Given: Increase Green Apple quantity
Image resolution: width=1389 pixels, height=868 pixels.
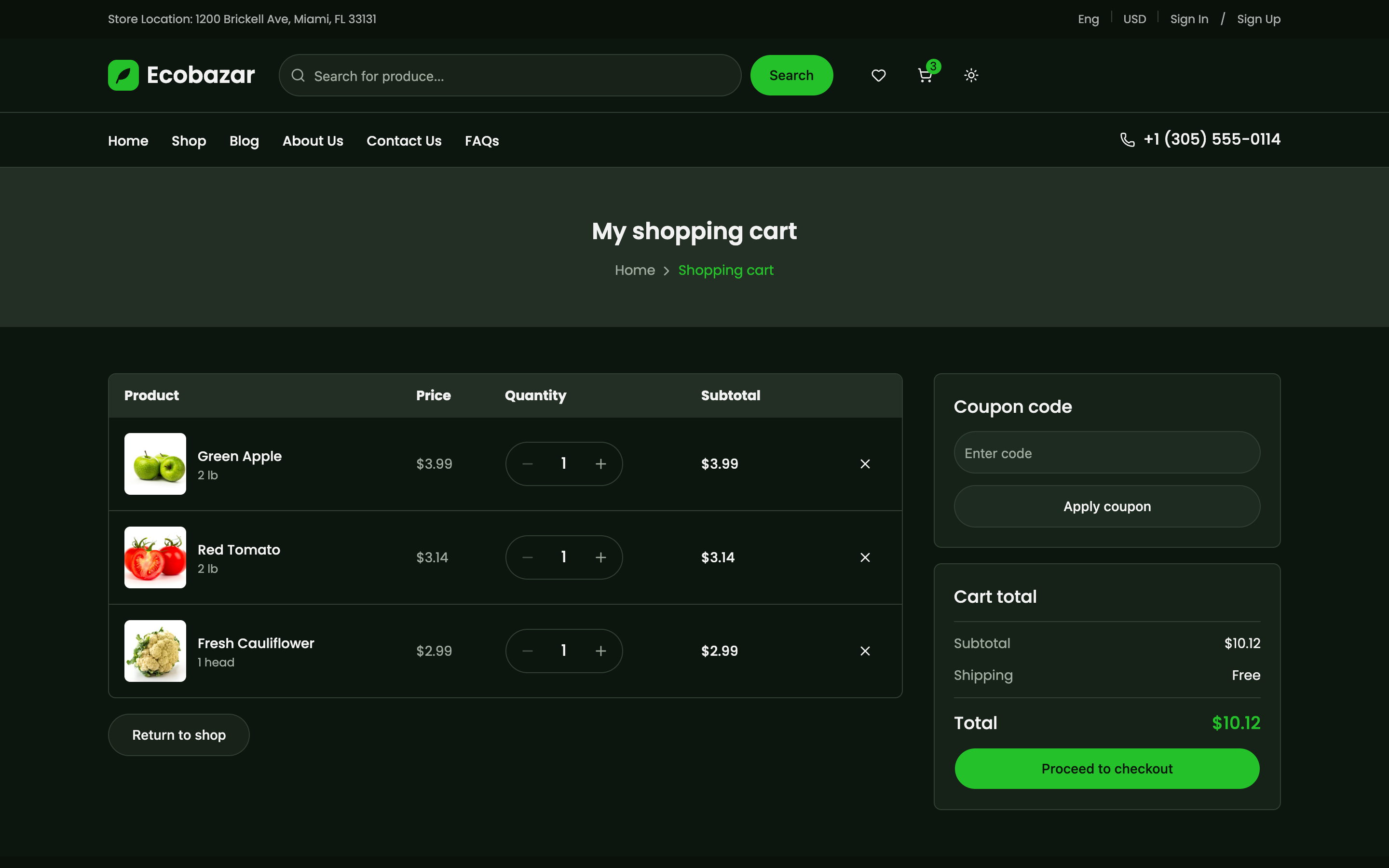Looking at the screenshot, I should click(x=600, y=464).
